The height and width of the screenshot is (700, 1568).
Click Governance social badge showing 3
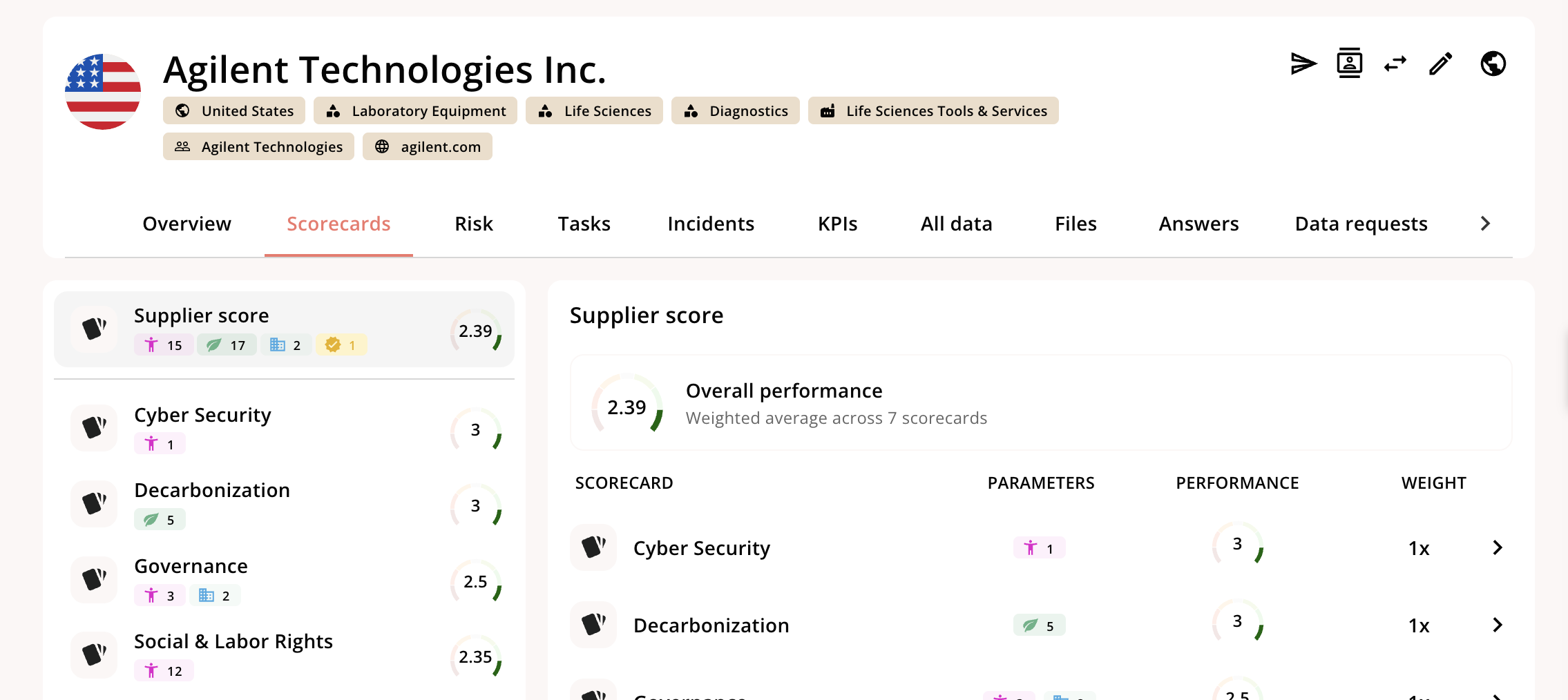pyautogui.click(x=160, y=595)
